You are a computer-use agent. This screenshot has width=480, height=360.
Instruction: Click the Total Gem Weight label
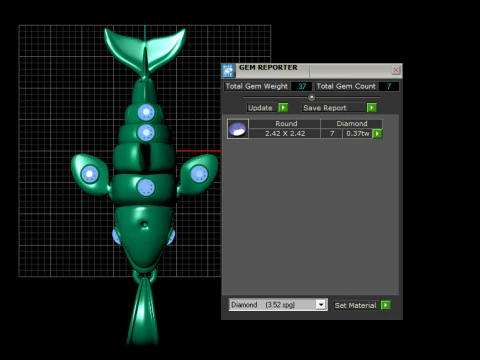tap(257, 86)
